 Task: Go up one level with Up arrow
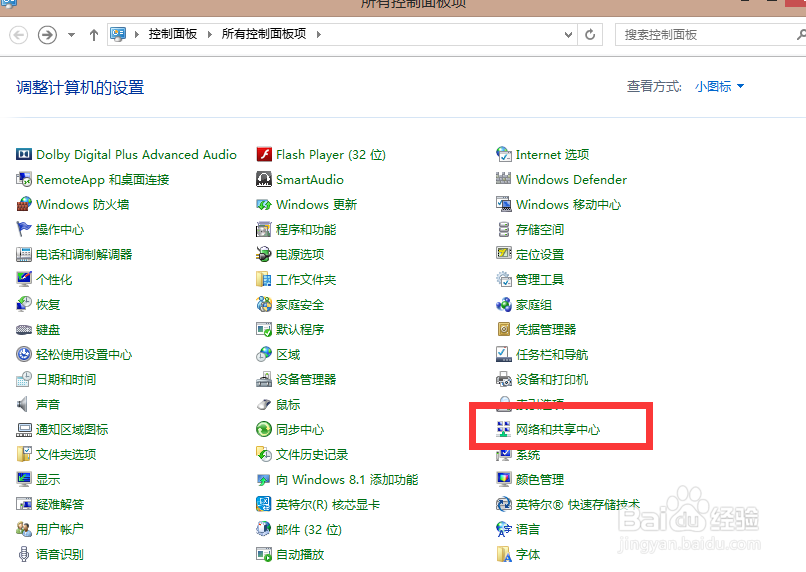tap(94, 34)
